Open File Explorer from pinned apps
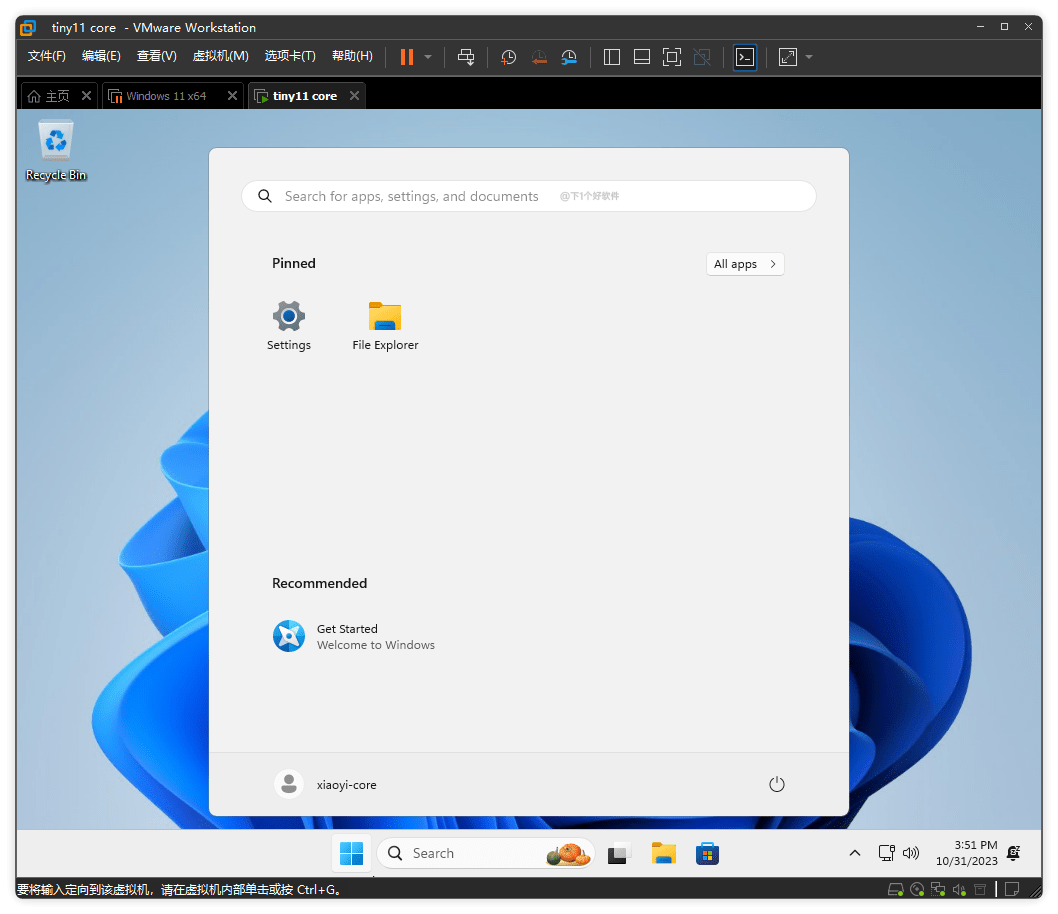Screen dimensions: 1058x914 pyautogui.click(x=385, y=325)
